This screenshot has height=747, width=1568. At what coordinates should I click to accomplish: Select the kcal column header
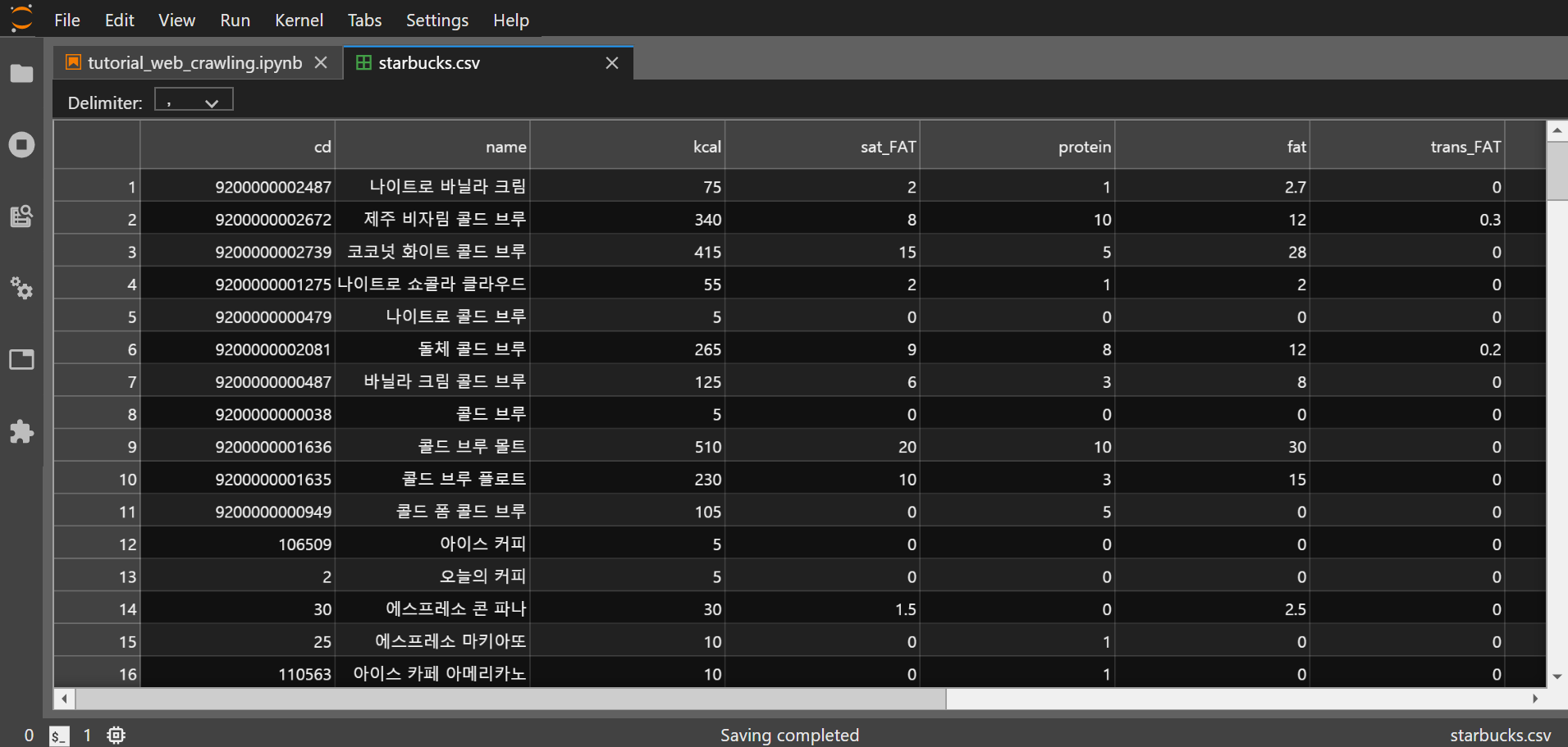pyautogui.click(x=628, y=146)
